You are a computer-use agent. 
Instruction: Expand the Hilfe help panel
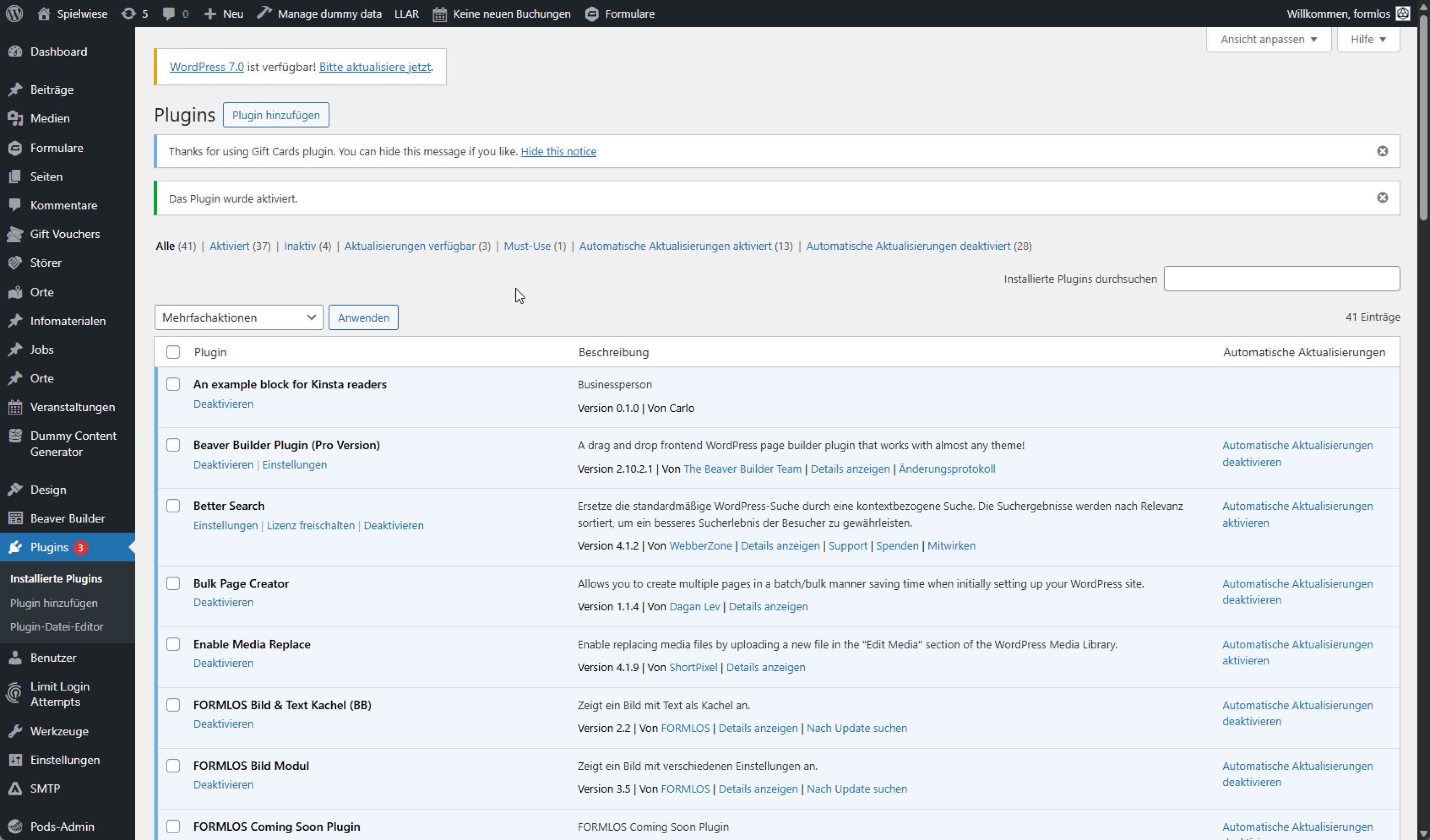(x=1368, y=39)
